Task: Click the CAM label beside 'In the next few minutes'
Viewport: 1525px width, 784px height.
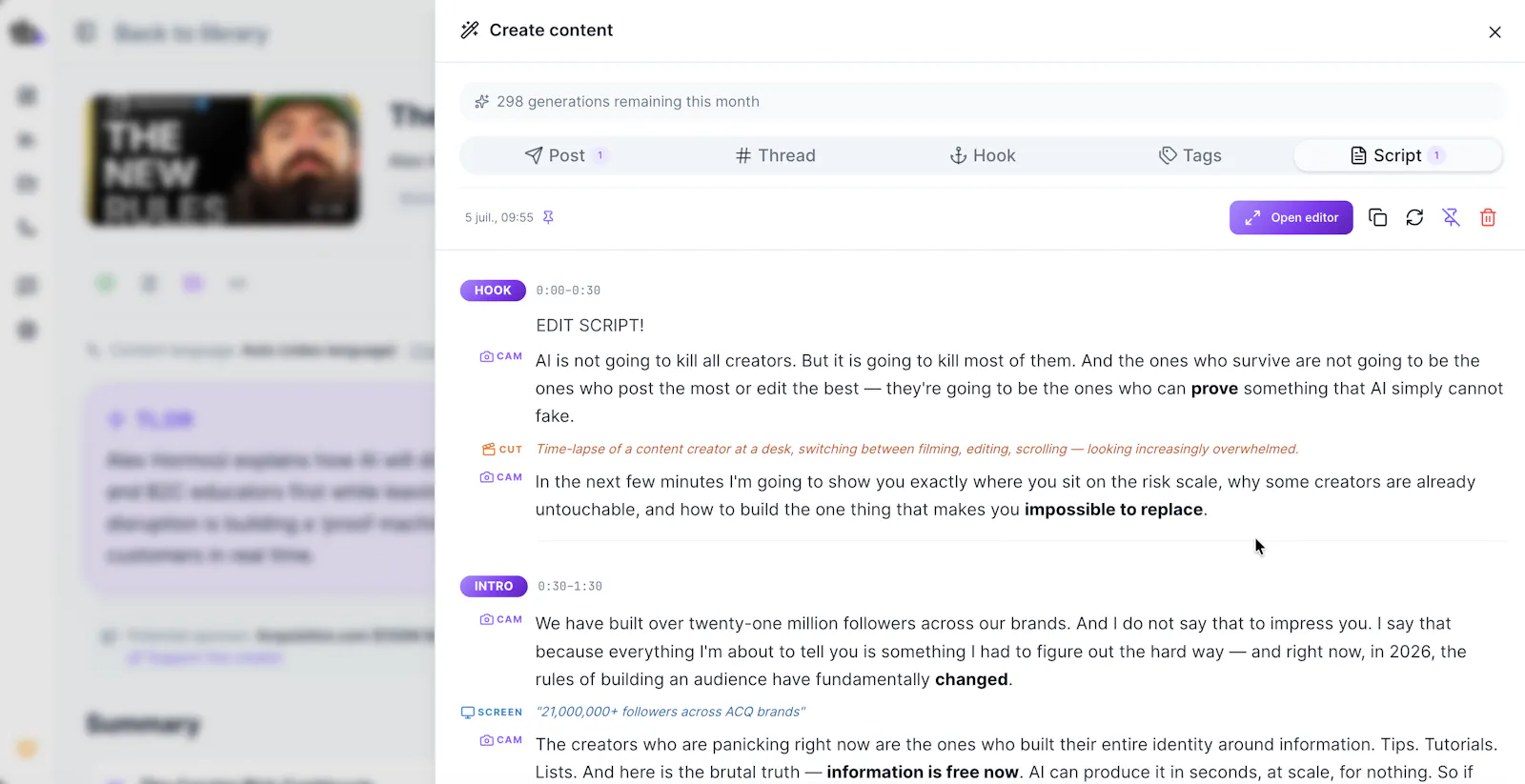Action: point(501,477)
